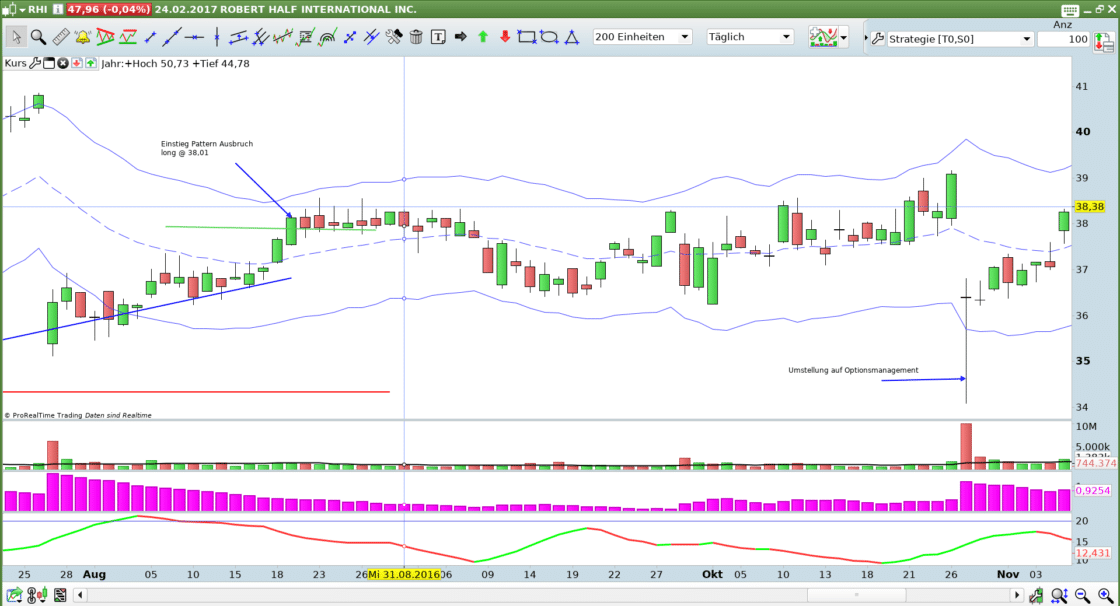Viewport: 1120px width, 606px height.
Task: Select the horizontal line tool
Action: click(x=194, y=37)
